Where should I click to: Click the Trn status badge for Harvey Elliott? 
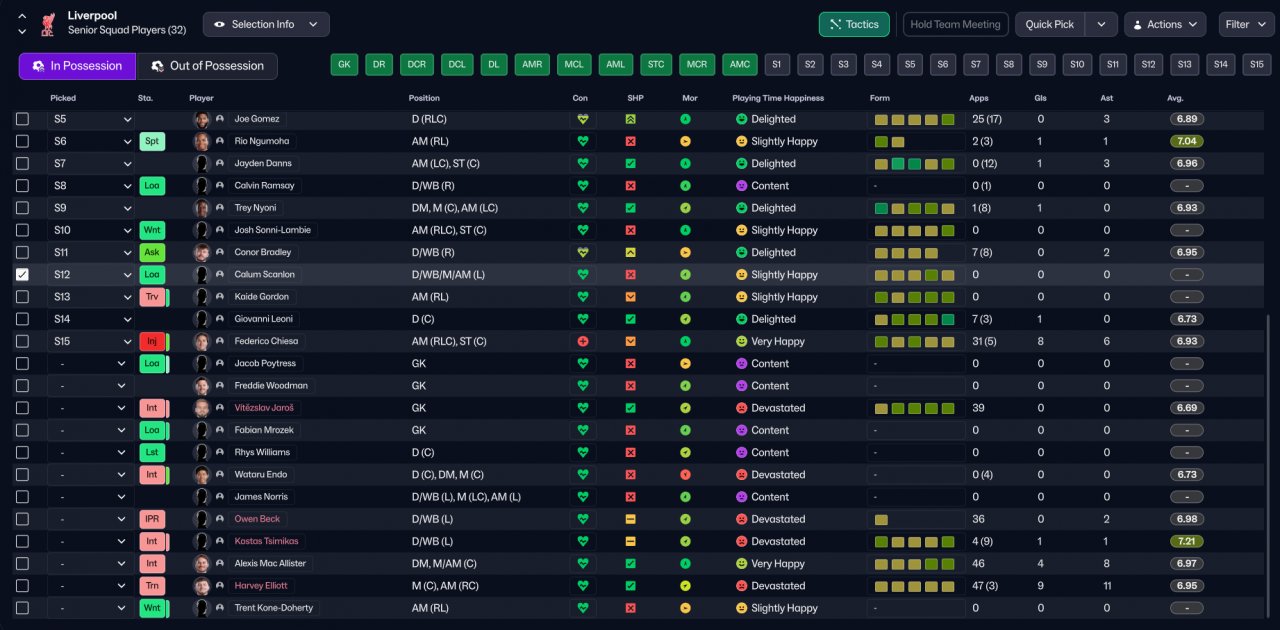pyautogui.click(x=152, y=586)
